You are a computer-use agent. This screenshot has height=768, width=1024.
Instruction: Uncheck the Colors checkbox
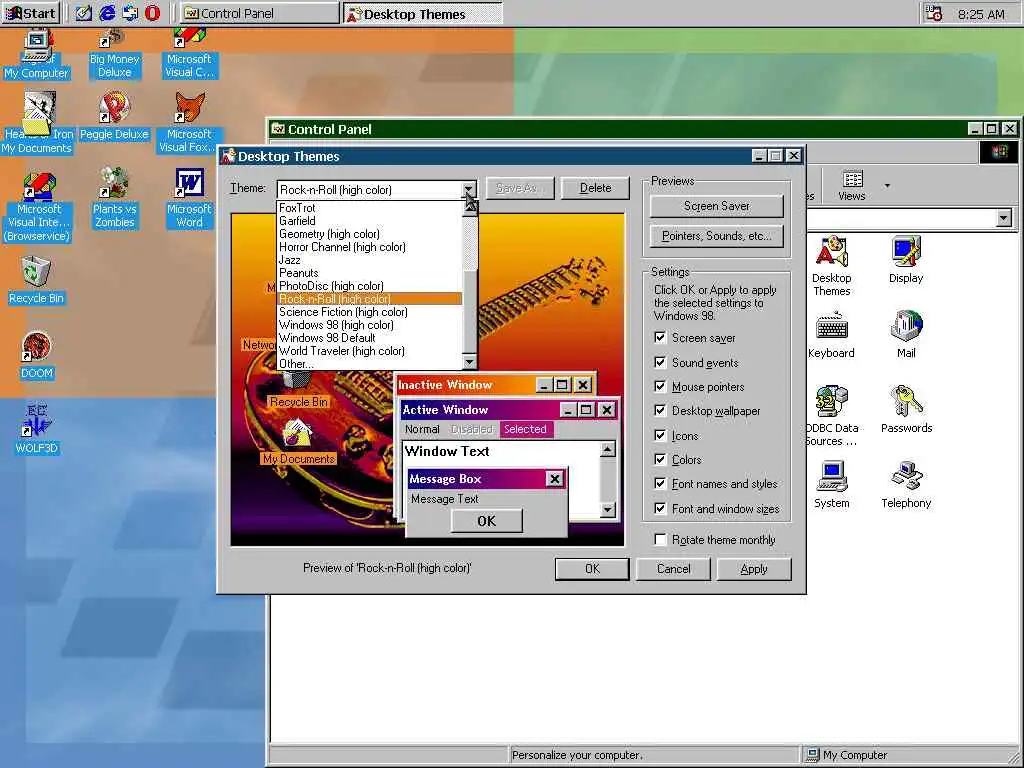(660, 459)
